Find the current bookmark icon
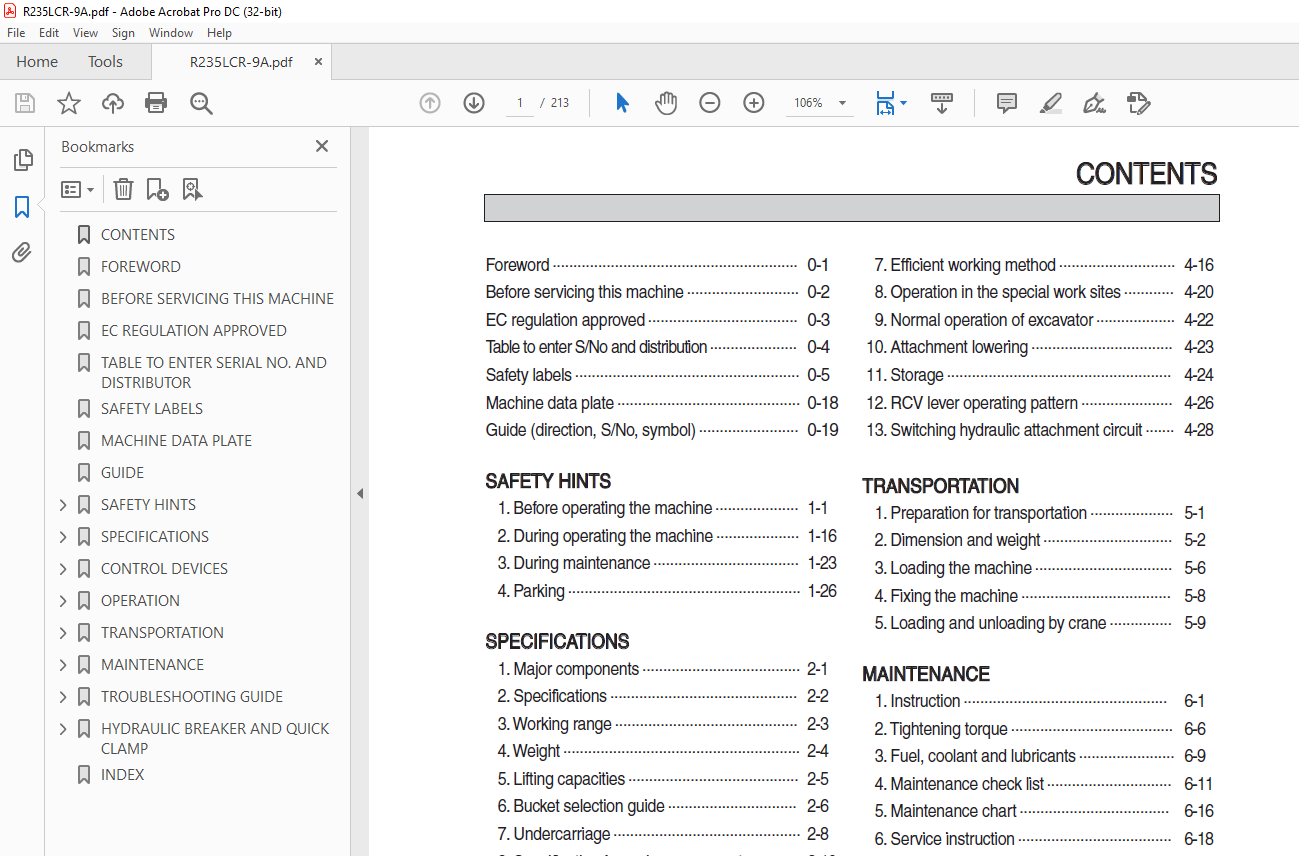The width and height of the screenshot is (1299, 856). pyautogui.click(x=192, y=189)
